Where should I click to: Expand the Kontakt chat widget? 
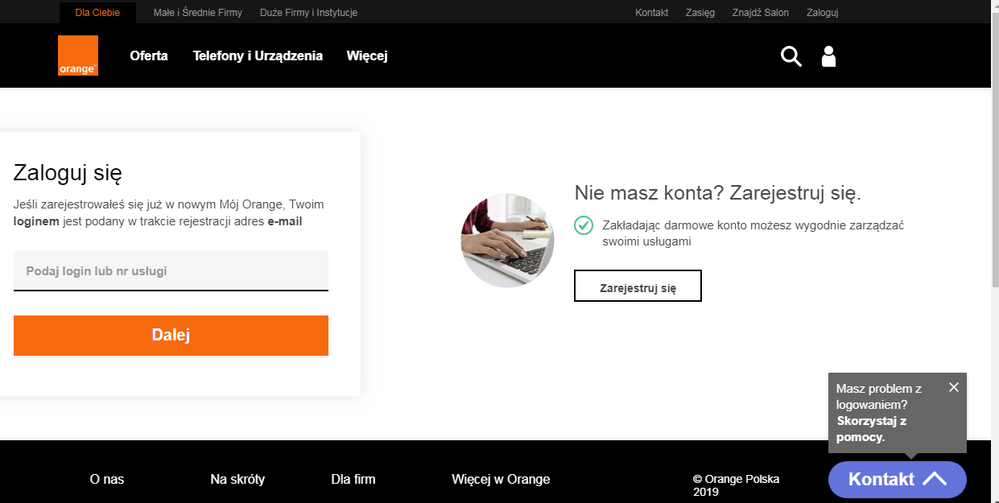coord(897,479)
